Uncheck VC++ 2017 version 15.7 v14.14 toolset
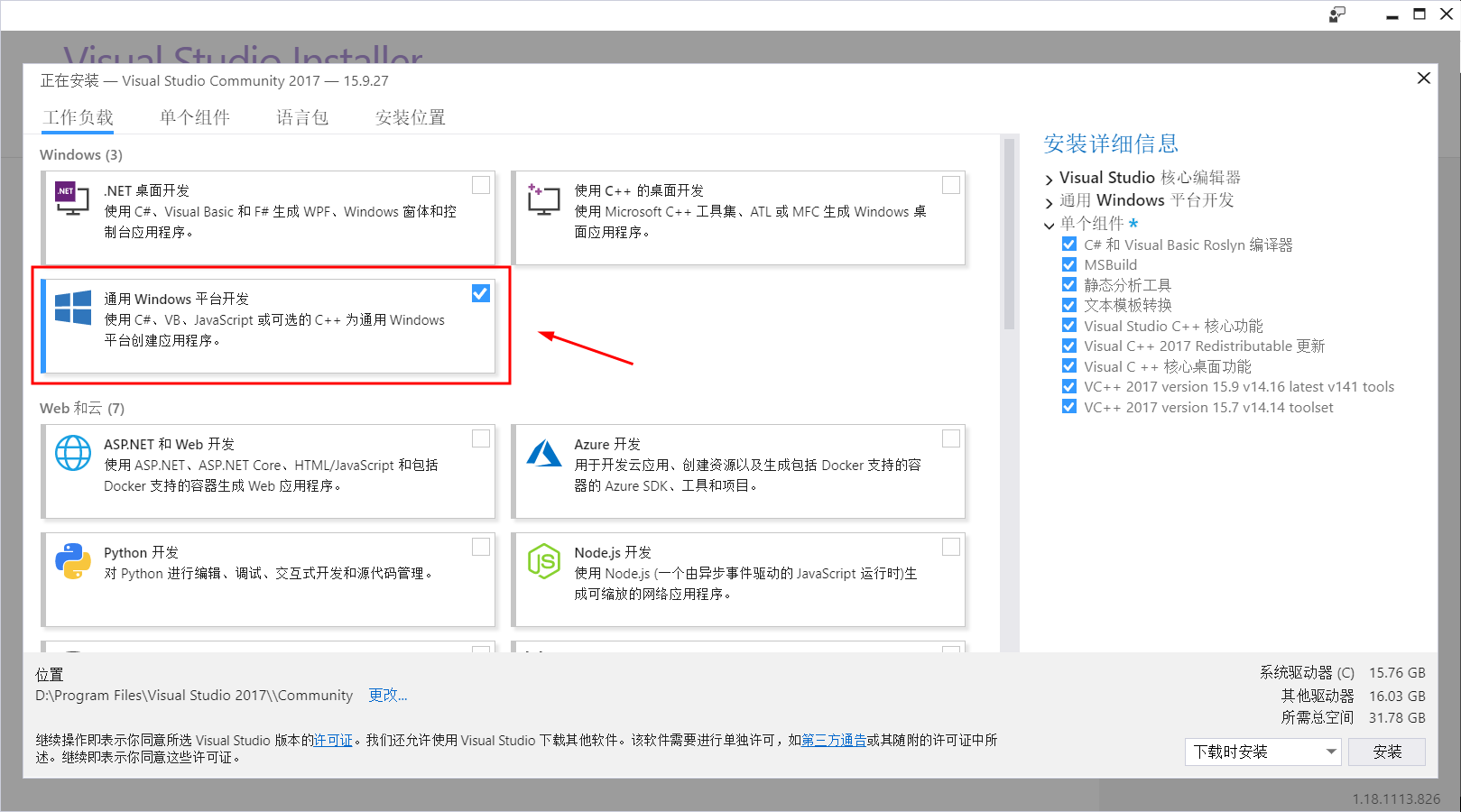This screenshot has height=812, width=1461. click(1069, 407)
